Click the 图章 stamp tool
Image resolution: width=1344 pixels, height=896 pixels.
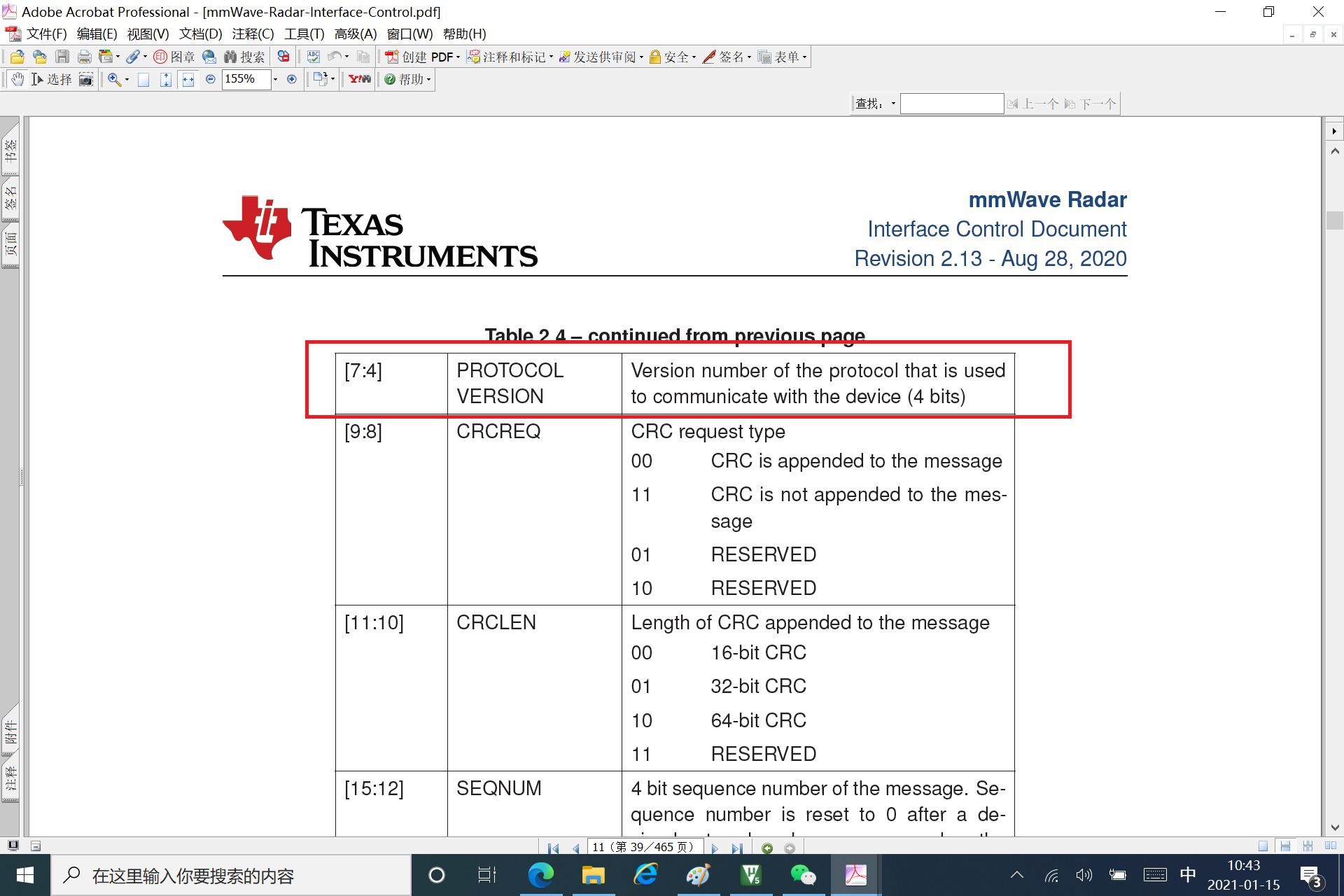(x=174, y=57)
